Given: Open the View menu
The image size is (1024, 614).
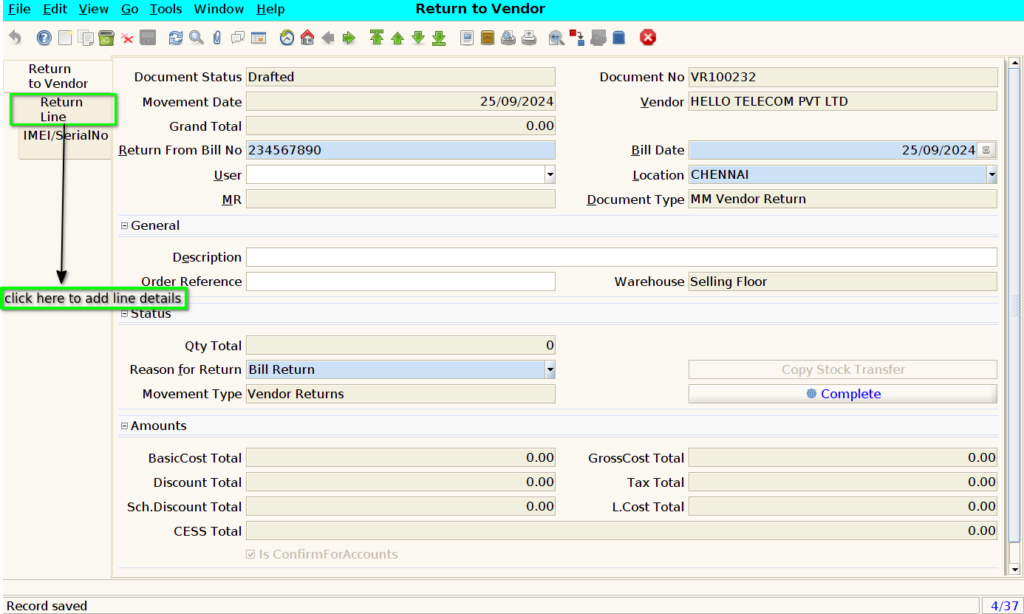Looking at the screenshot, I should [93, 9].
